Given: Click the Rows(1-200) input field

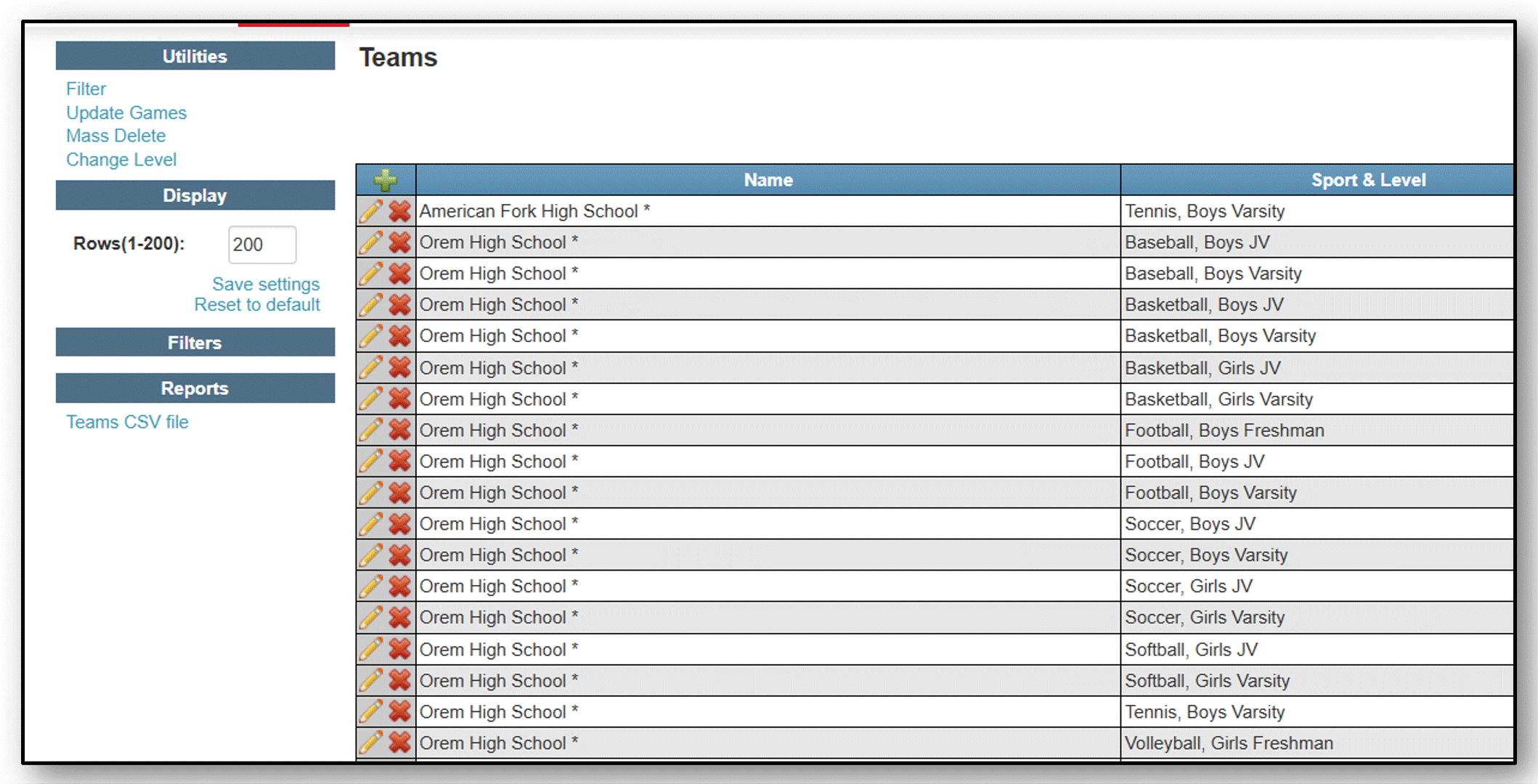Looking at the screenshot, I should coord(262,245).
